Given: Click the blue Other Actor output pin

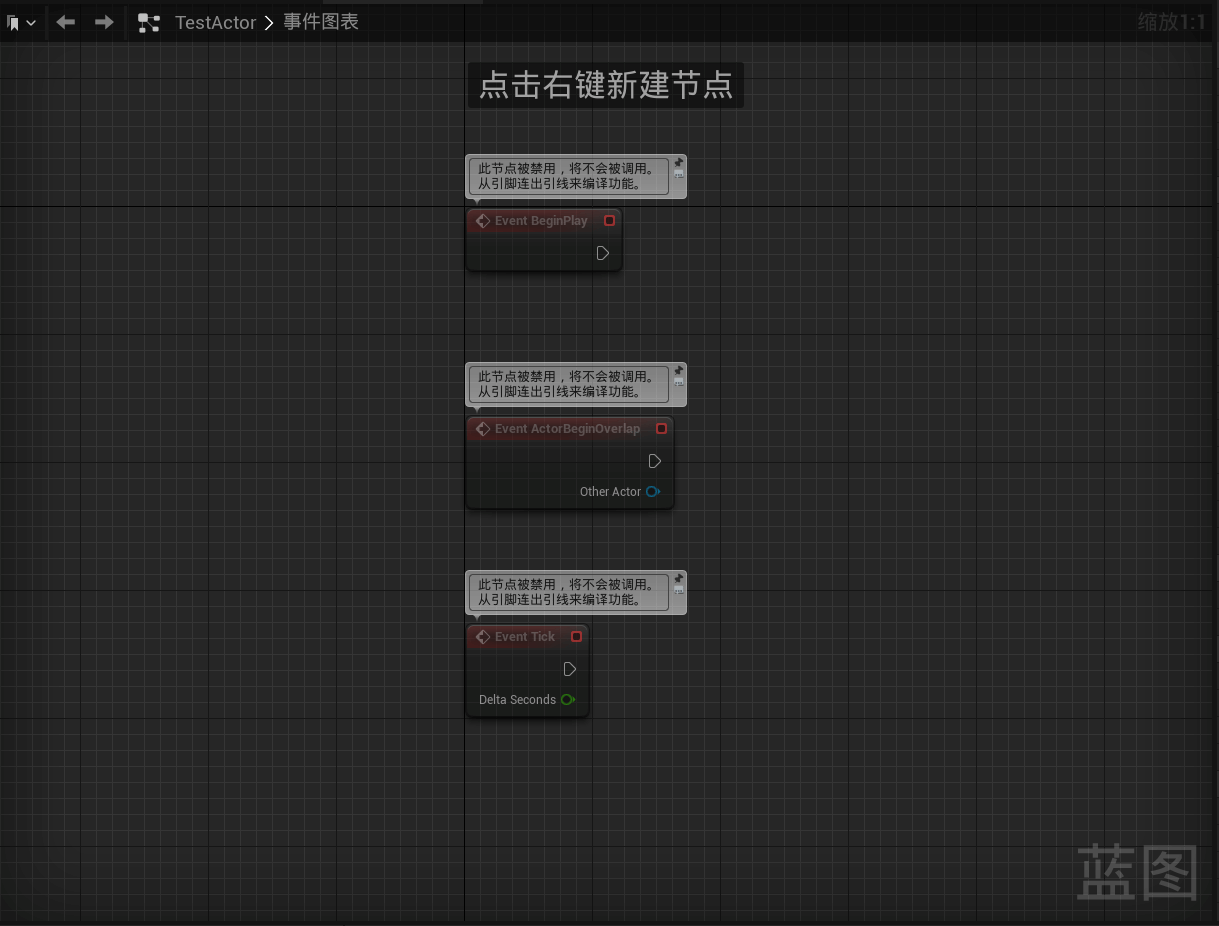Looking at the screenshot, I should [x=653, y=492].
